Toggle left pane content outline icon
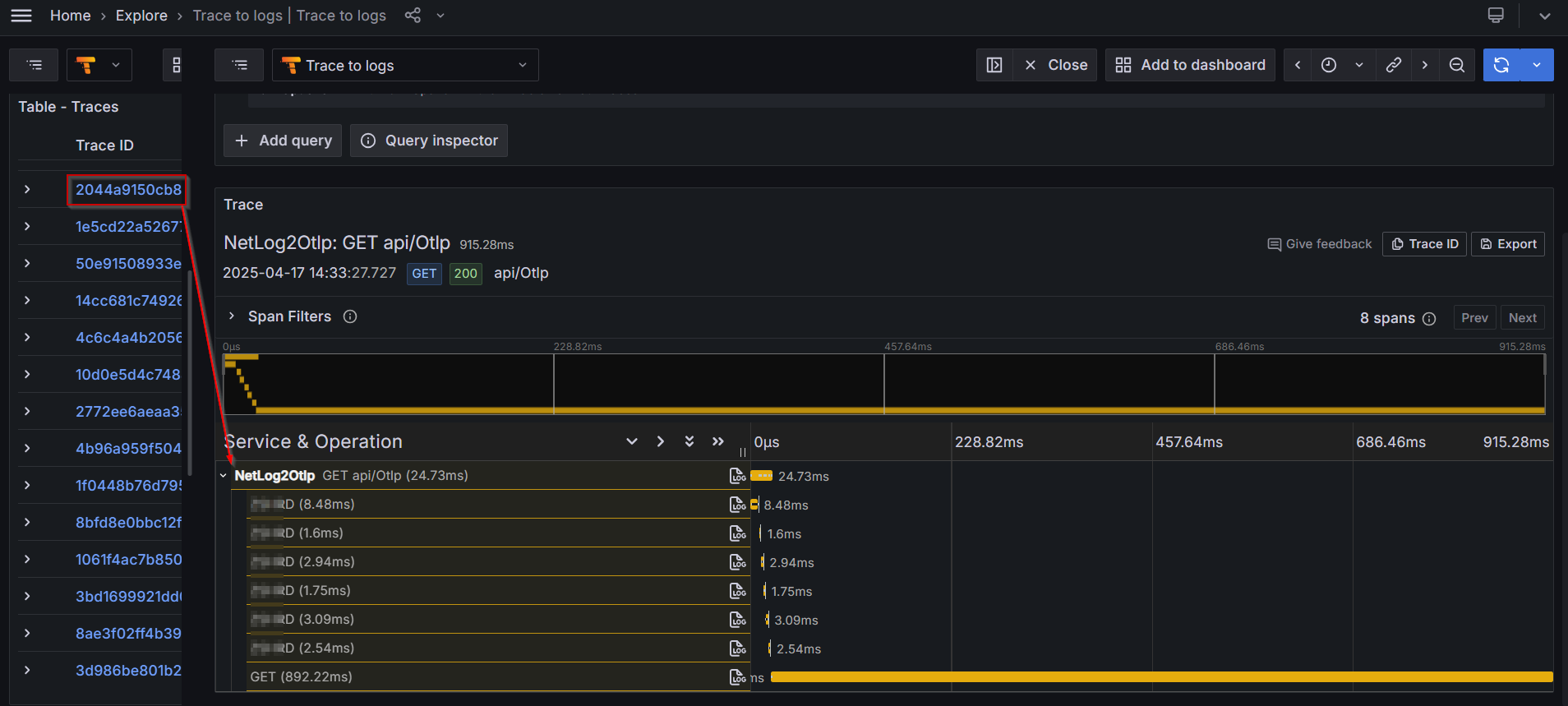 34,65
